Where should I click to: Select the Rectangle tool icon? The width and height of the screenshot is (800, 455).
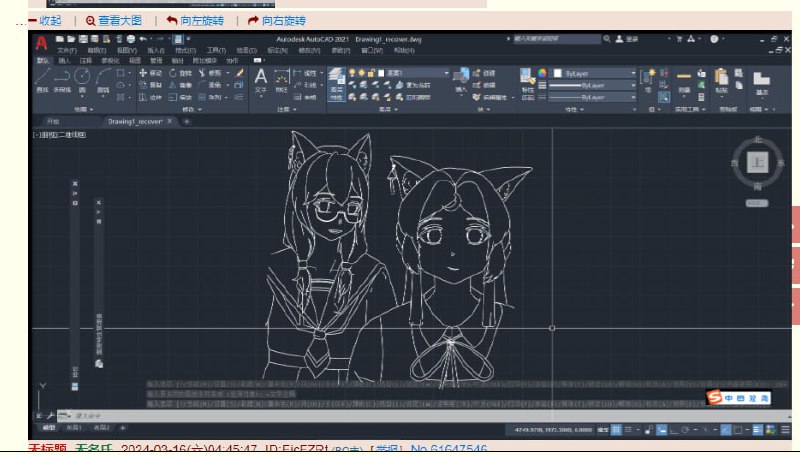(120, 73)
